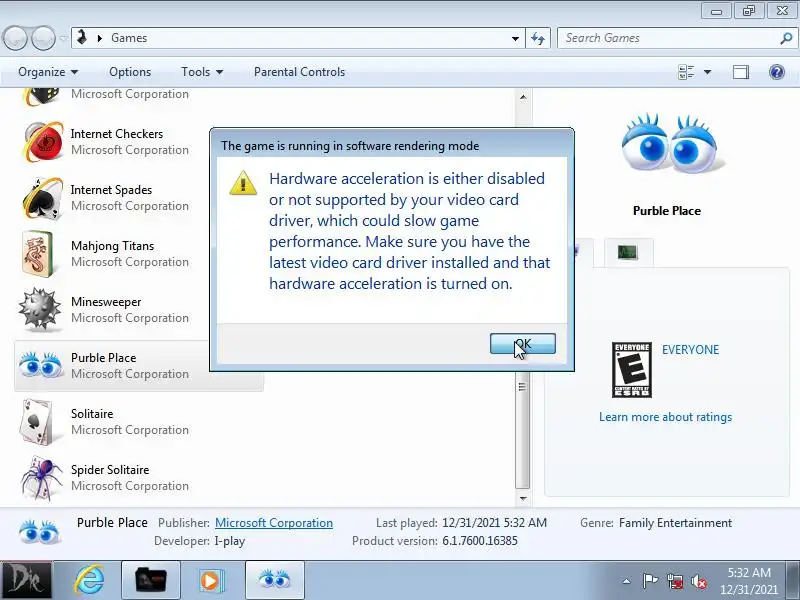Click the Purble Place icon in the details pane

point(40,532)
